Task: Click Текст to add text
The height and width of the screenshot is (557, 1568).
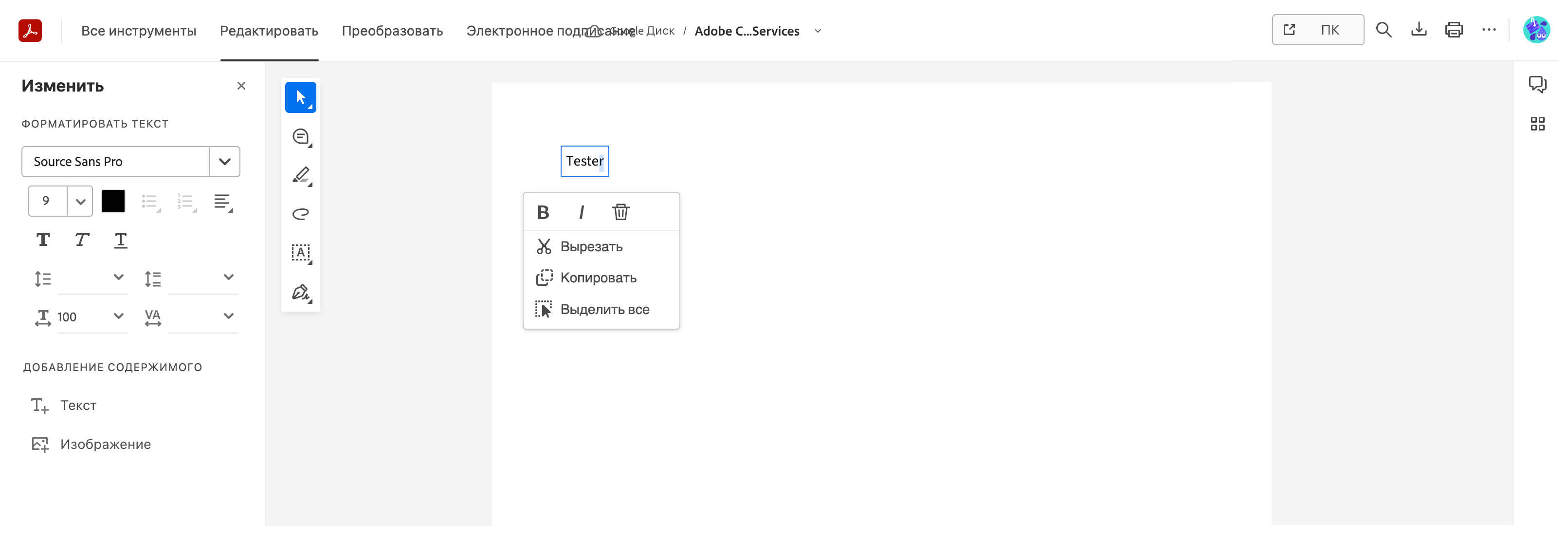Action: tap(78, 406)
